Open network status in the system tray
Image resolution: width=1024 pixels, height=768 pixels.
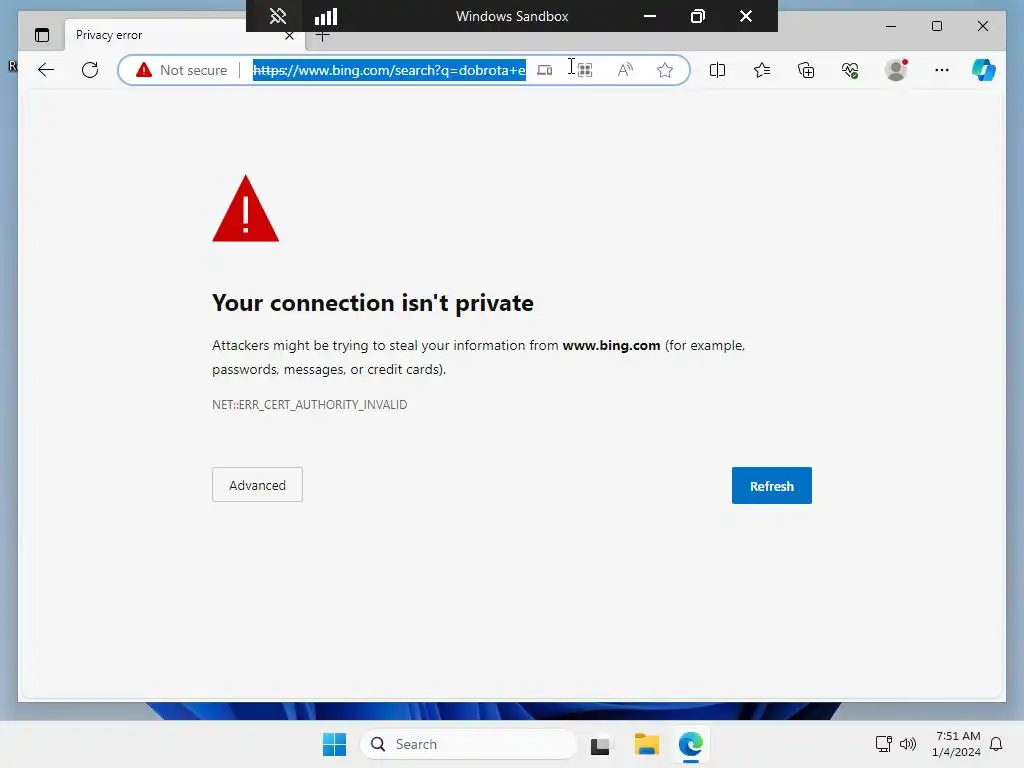click(884, 744)
